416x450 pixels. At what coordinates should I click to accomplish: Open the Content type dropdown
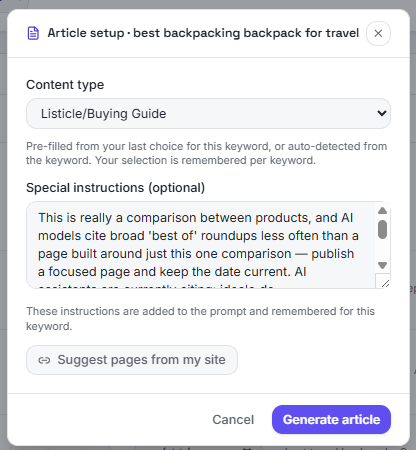pos(208,114)
